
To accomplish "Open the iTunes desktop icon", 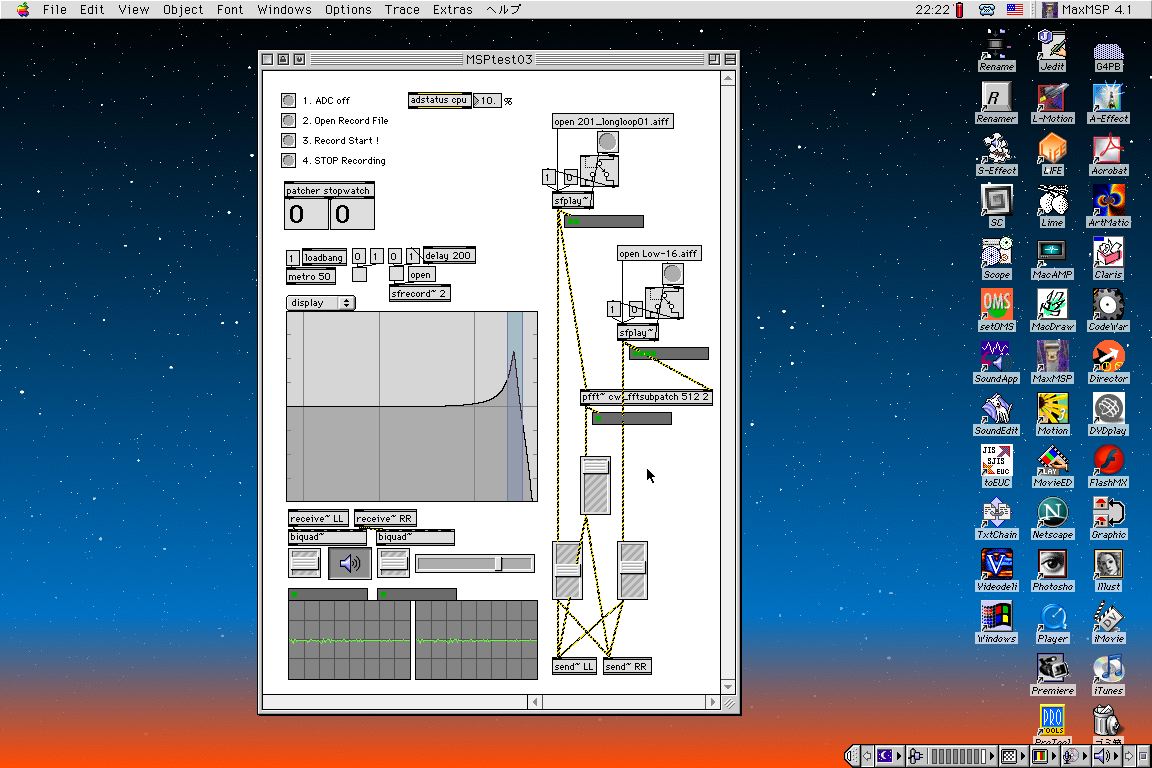I will coord(1107,669).
